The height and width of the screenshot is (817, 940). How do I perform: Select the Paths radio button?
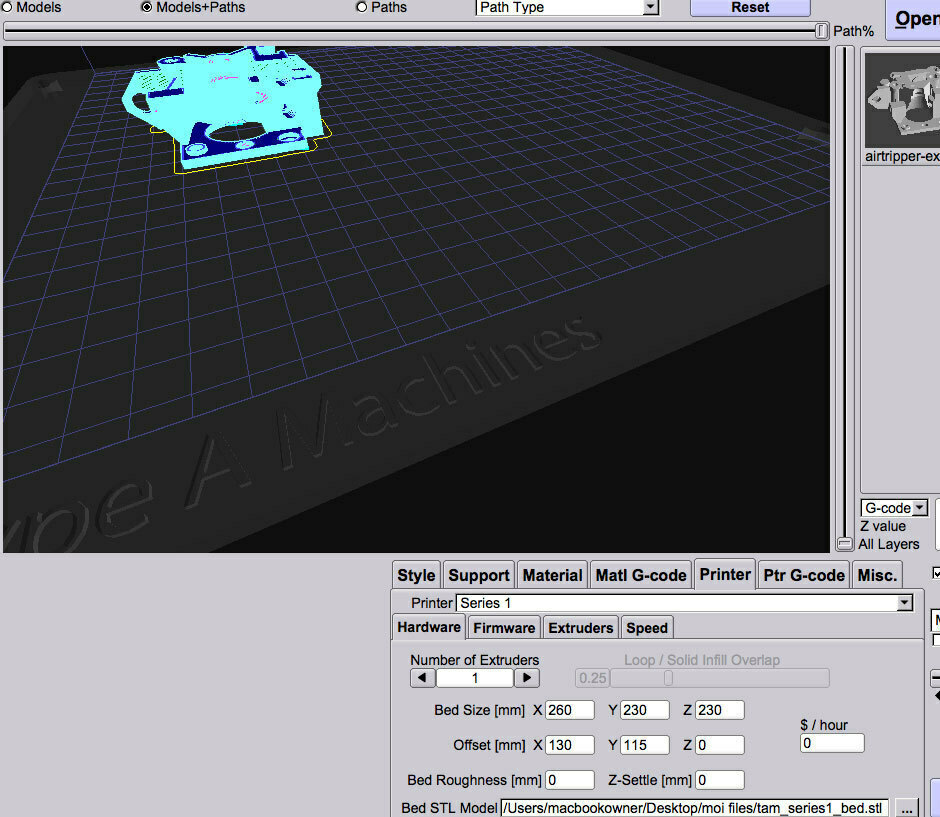click(360, 8)
